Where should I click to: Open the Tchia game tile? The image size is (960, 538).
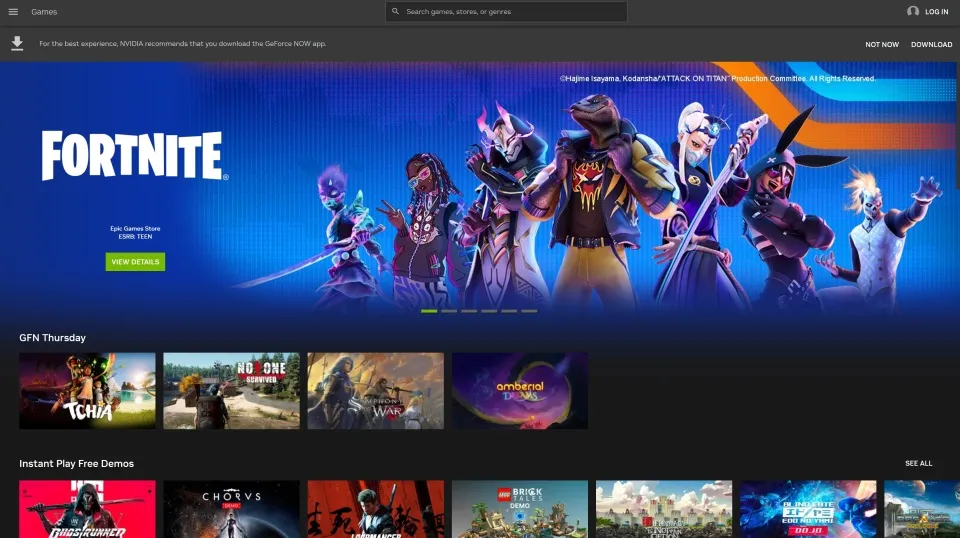87,390
